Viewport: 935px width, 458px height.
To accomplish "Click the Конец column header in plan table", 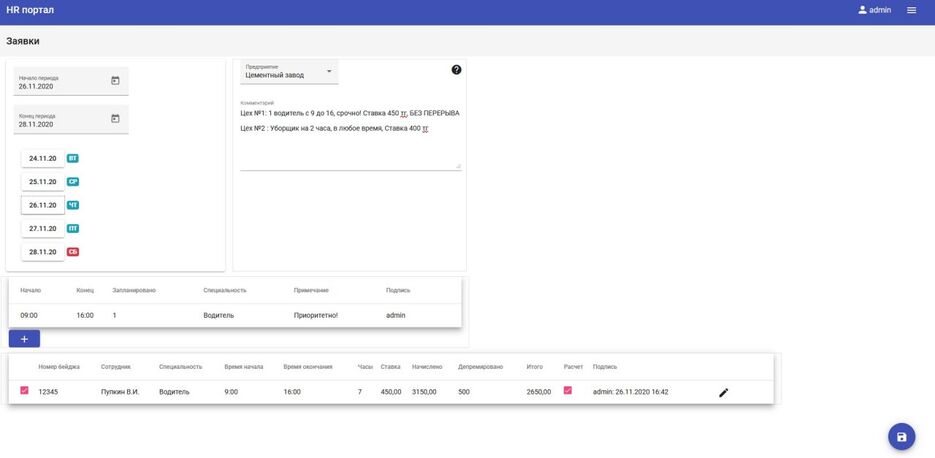I will coord(85,290).
